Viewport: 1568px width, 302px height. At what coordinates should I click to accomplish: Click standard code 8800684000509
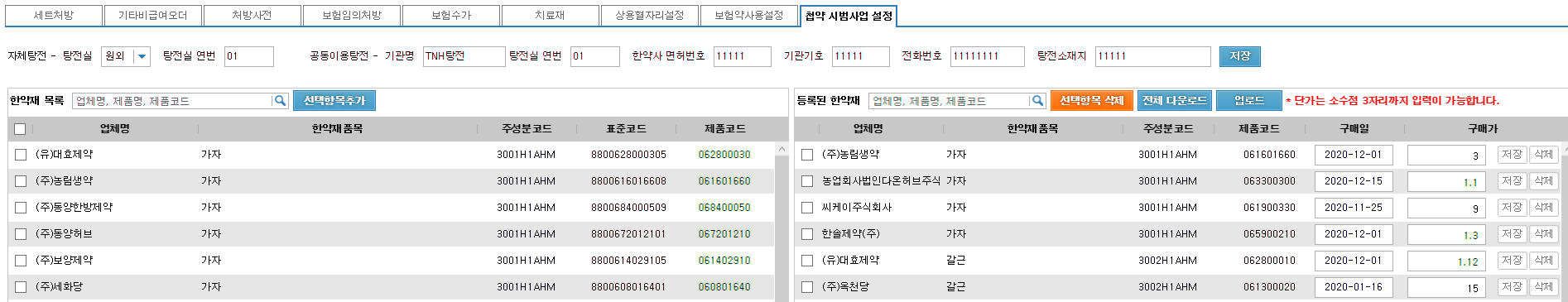click(x=628, y=208)
